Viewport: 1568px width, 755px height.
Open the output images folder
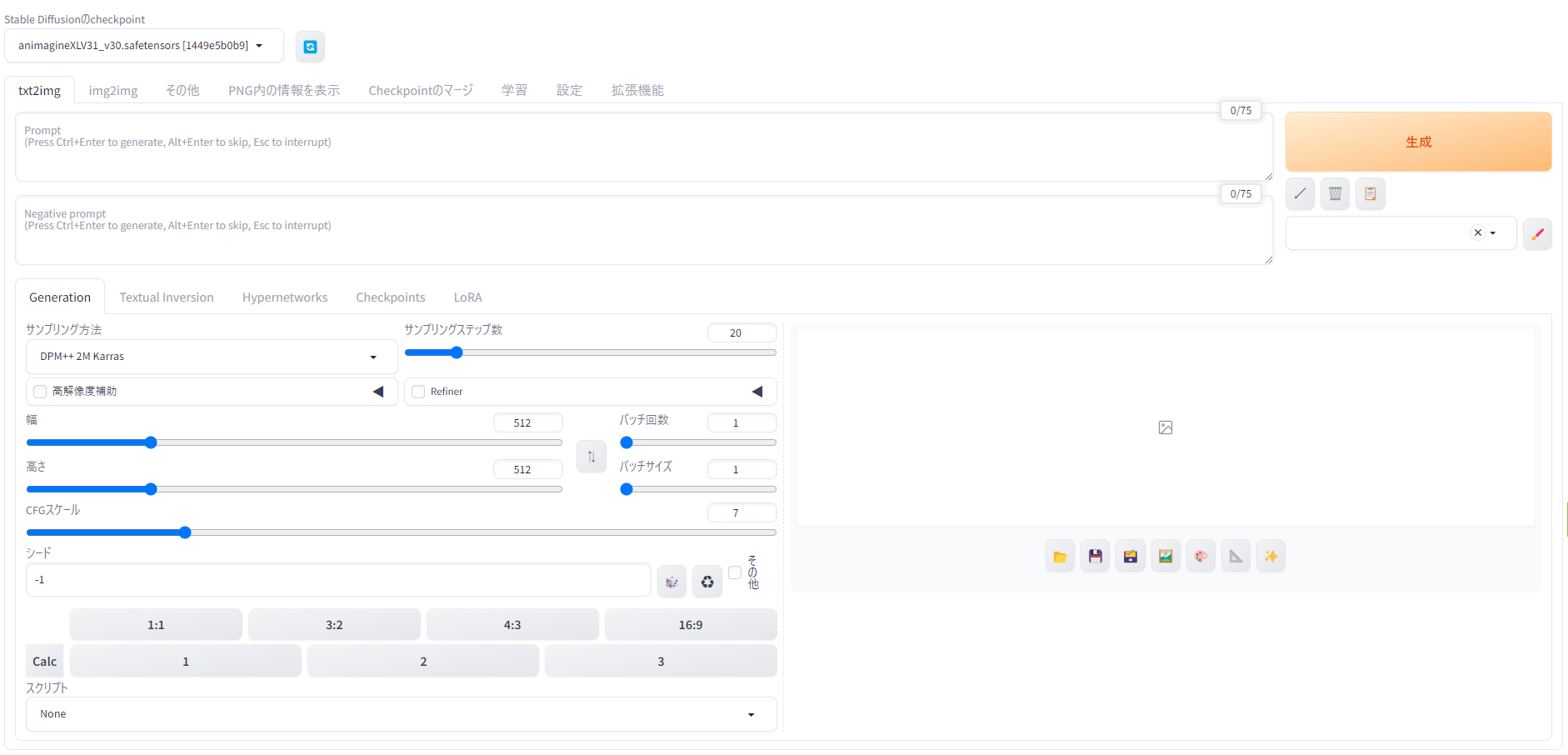pos(1060,556)
